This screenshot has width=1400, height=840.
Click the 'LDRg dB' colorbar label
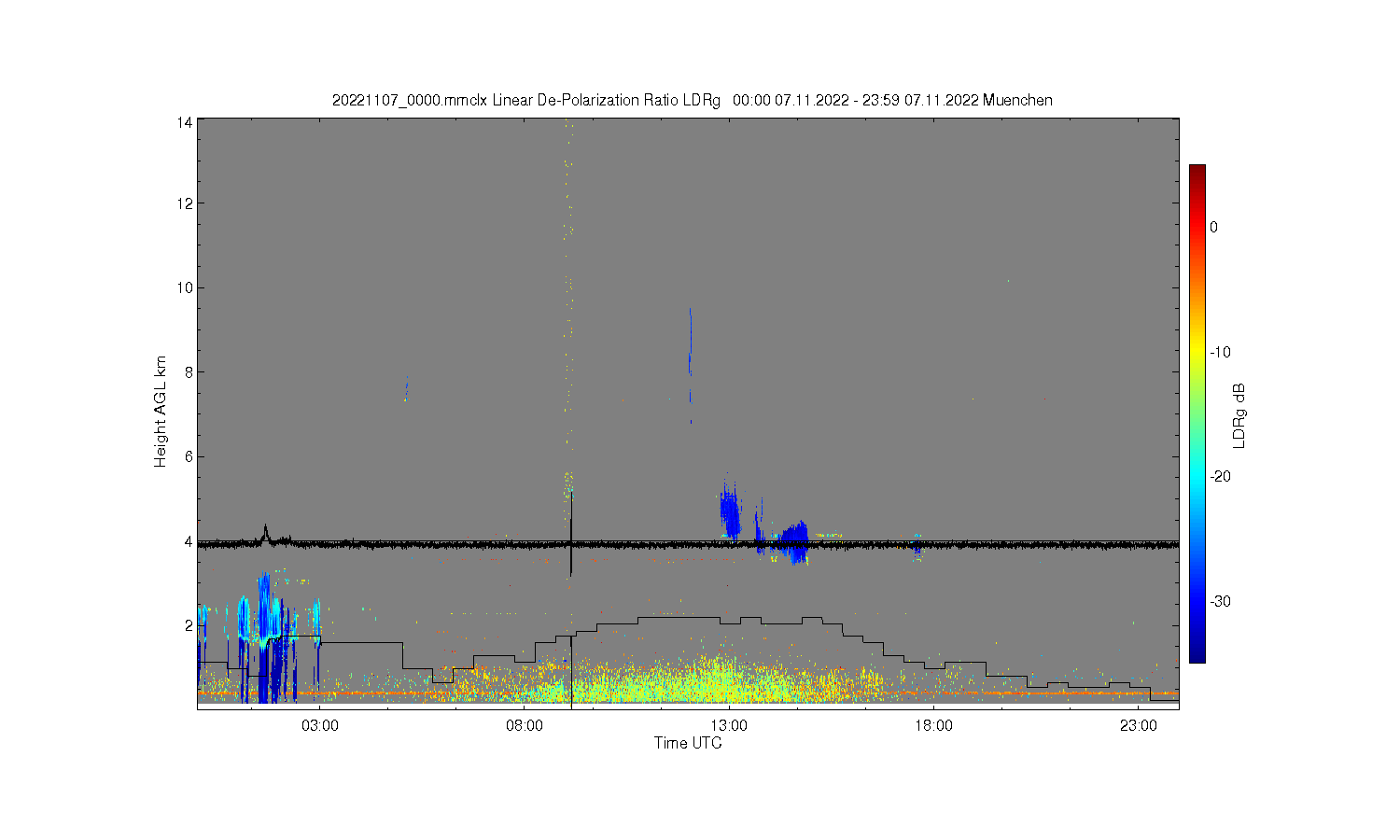point(1239,415)
